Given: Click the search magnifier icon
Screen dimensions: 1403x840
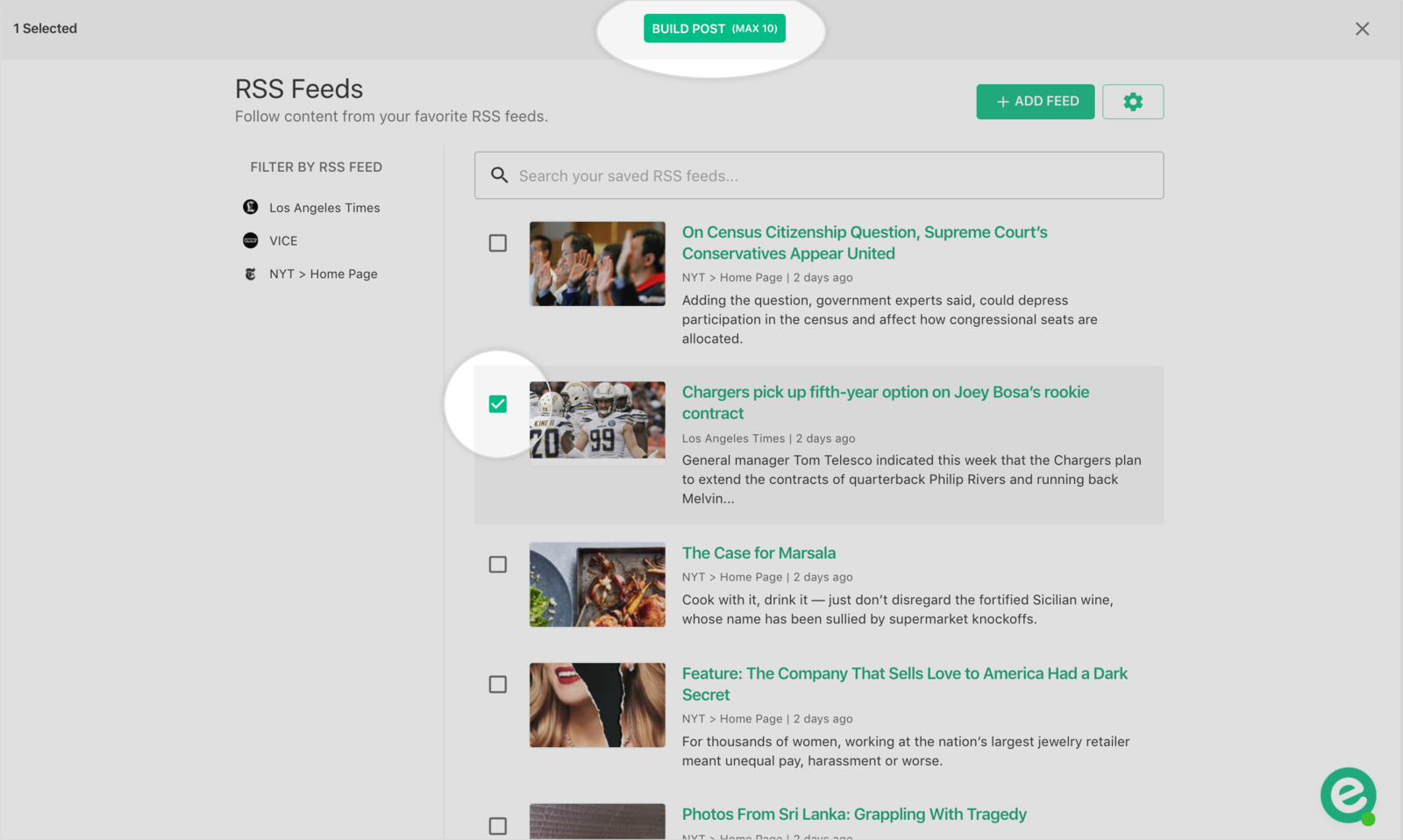Looking at the screenshot, I should pos(499,175).
